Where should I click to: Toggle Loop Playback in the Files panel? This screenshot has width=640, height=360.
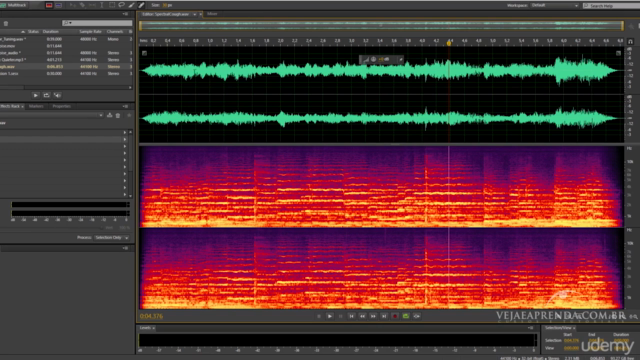tap(47, 95)
